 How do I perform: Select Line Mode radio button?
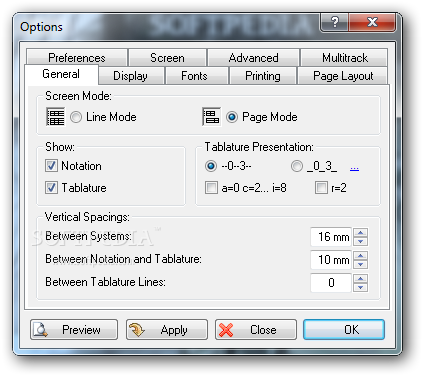click(x=76, y=117)
